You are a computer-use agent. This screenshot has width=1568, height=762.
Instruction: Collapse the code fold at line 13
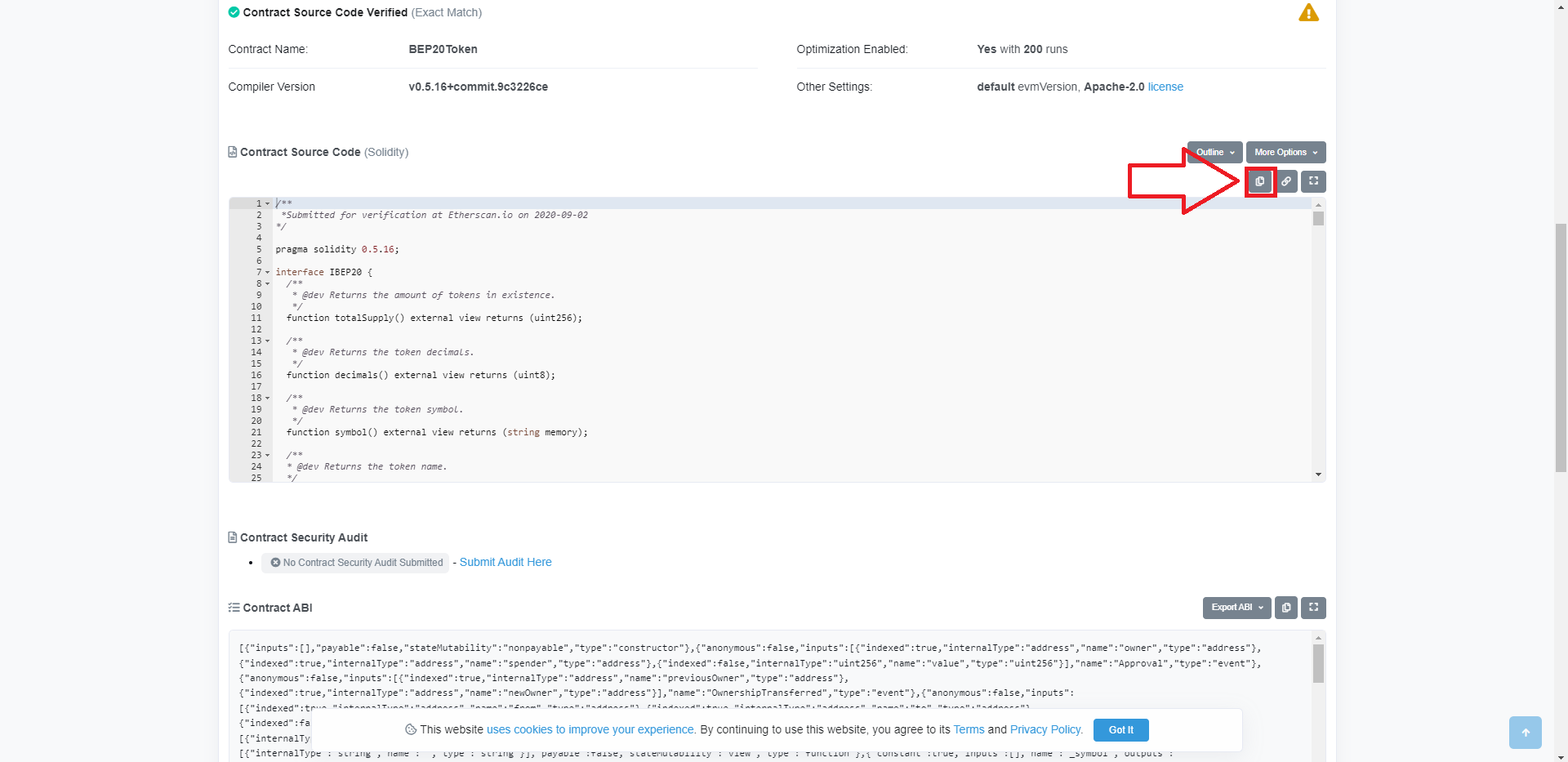pyautogui.click(x=267, y=341)
